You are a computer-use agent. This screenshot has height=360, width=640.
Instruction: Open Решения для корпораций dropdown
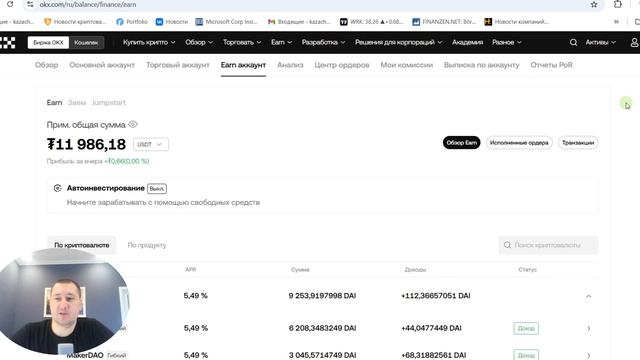pyautogui.click(x=398, y=42)
